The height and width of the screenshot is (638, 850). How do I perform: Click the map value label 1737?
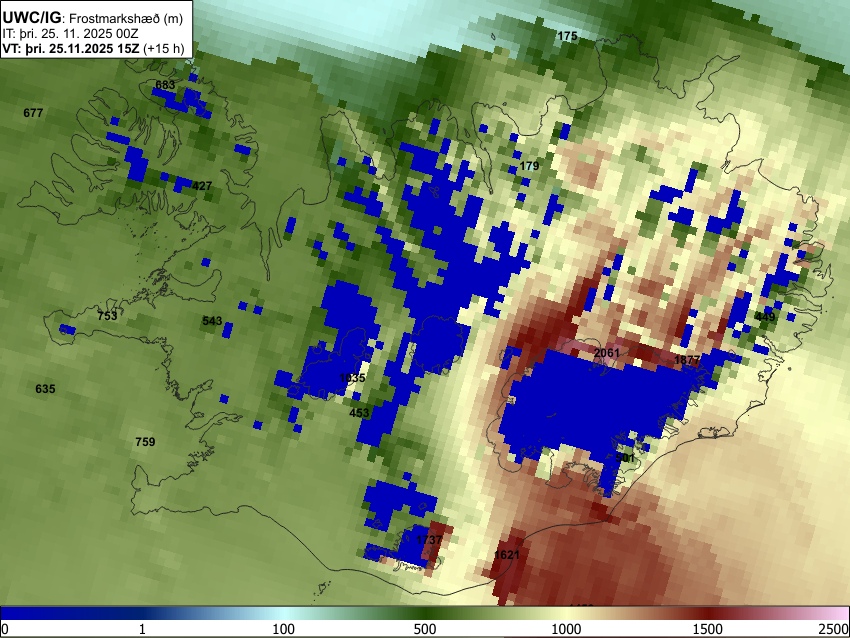[429, 540]
